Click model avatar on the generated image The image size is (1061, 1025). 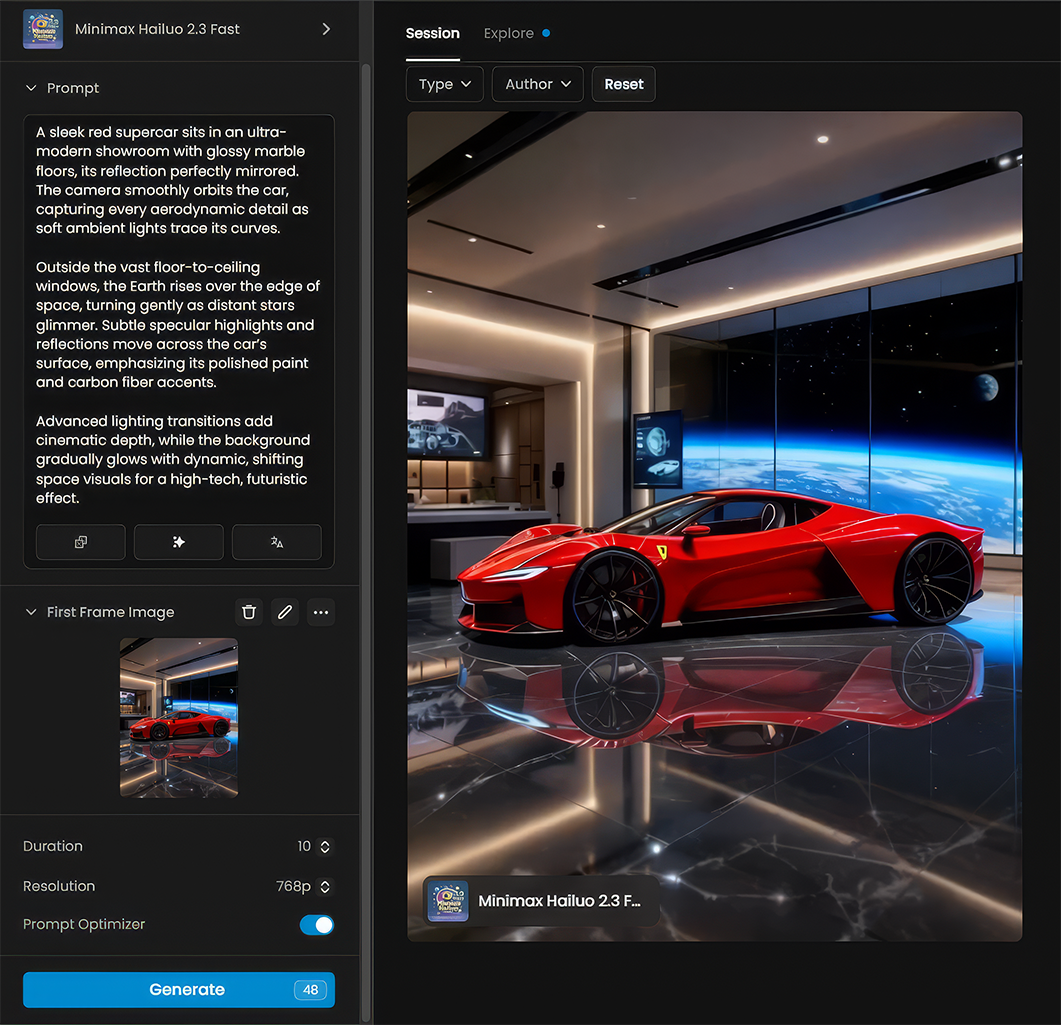click(448, 900)
